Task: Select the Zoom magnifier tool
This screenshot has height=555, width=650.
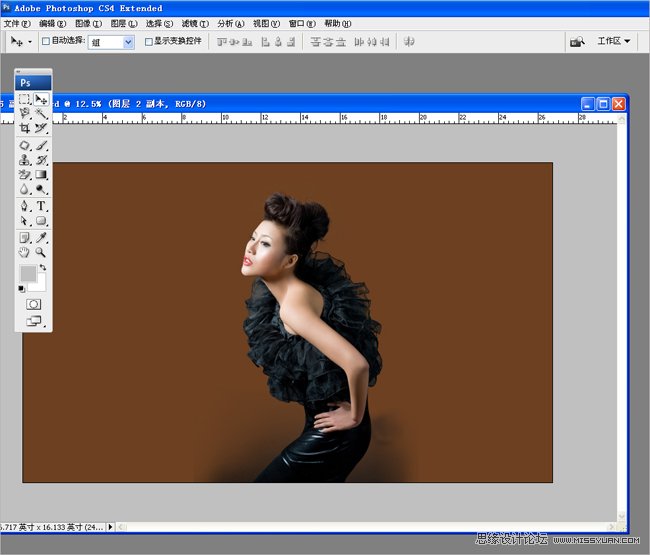Action: pos(41,253)
